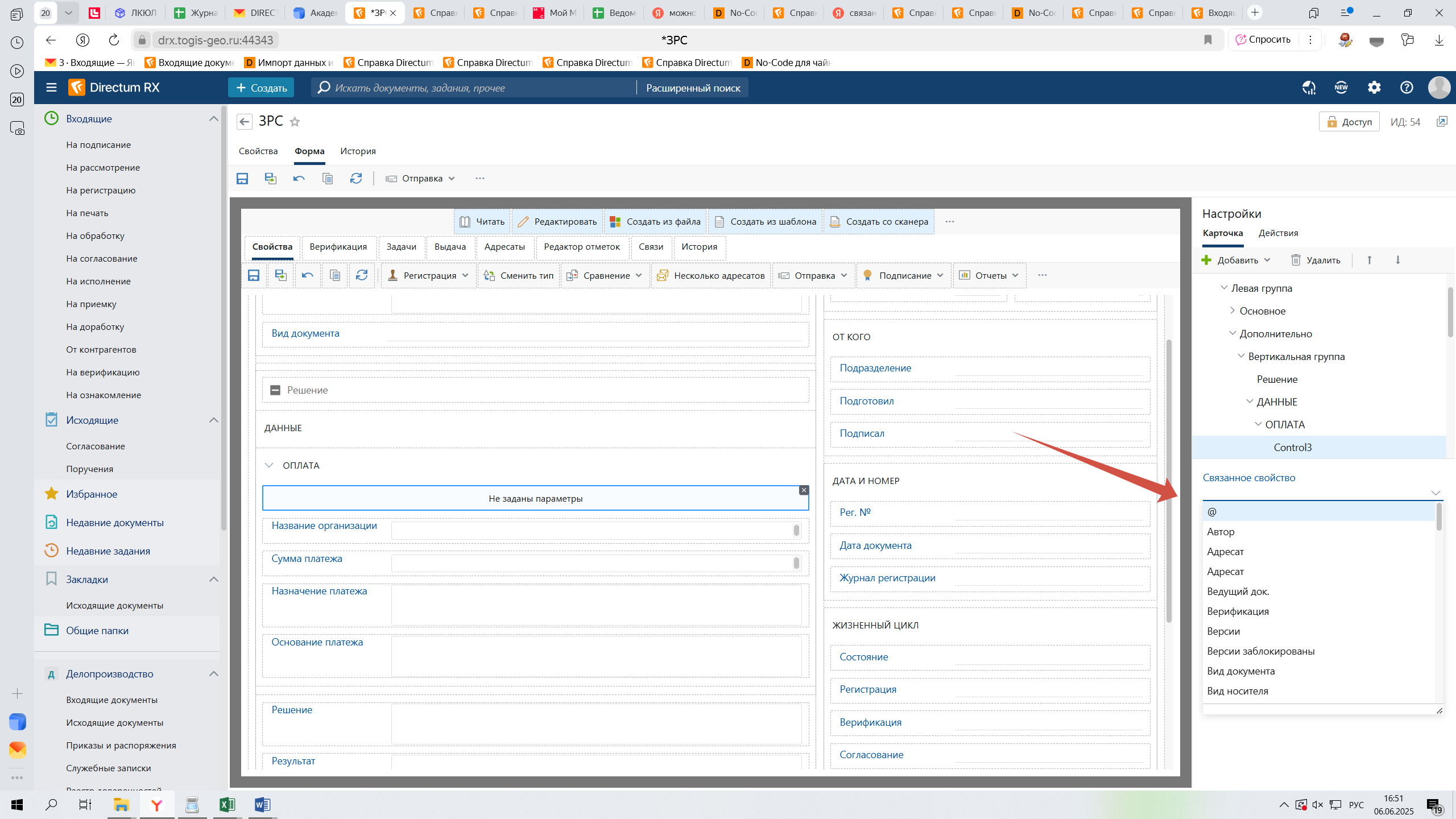1456x819 pixels.
Task: Click the undo icon in outer toolbar
Action: pyautogui.click(x=299, y=179)
